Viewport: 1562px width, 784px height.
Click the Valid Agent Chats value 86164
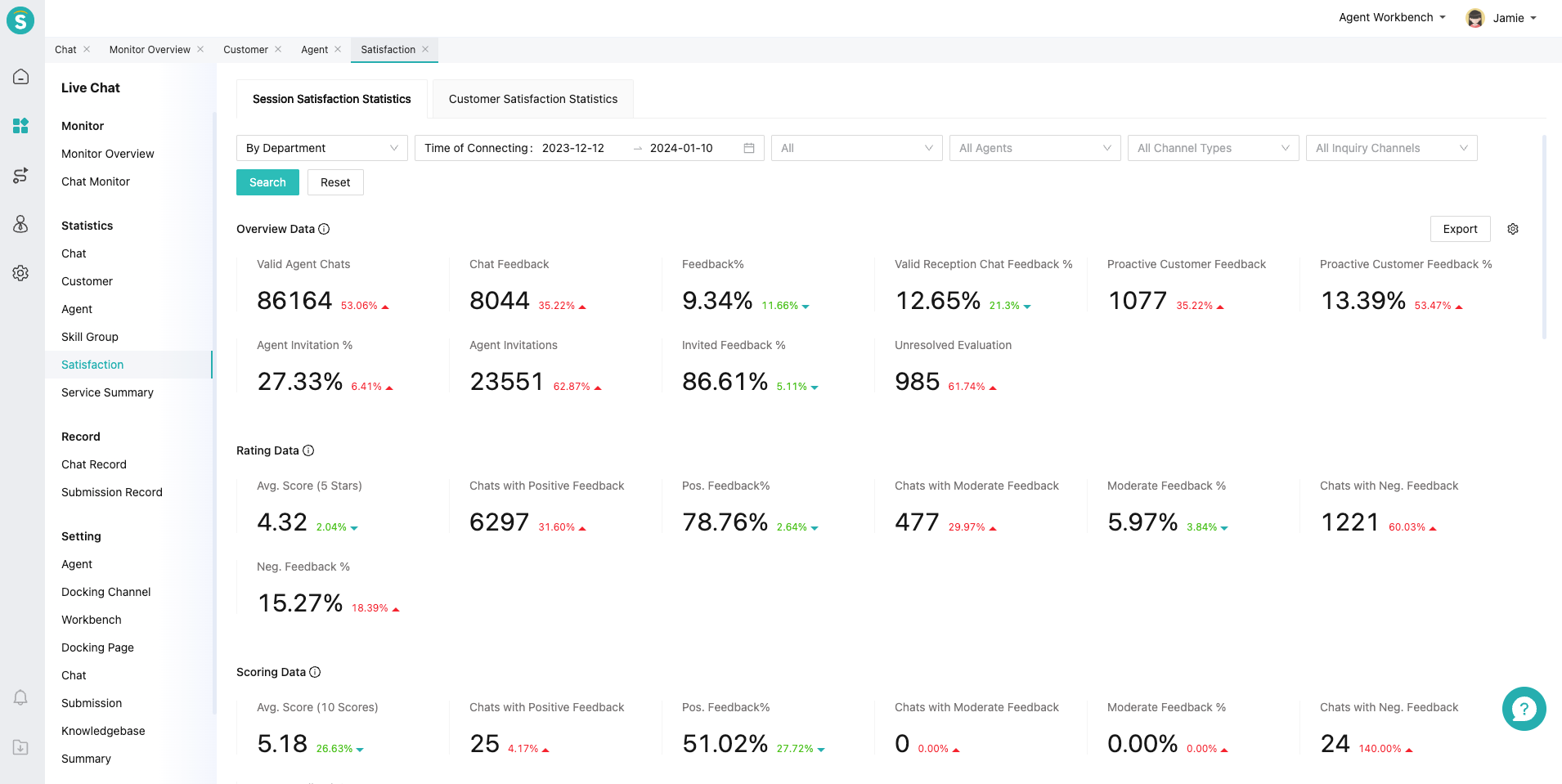pyautogui.click(x=294, y=301)
